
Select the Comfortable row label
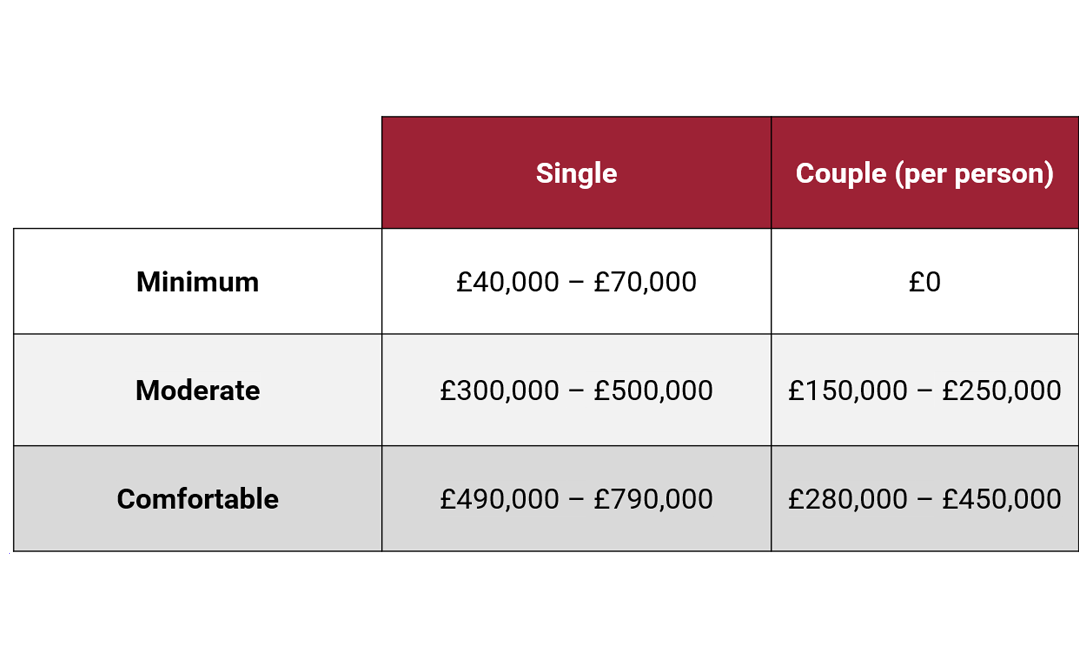[197, 499]
